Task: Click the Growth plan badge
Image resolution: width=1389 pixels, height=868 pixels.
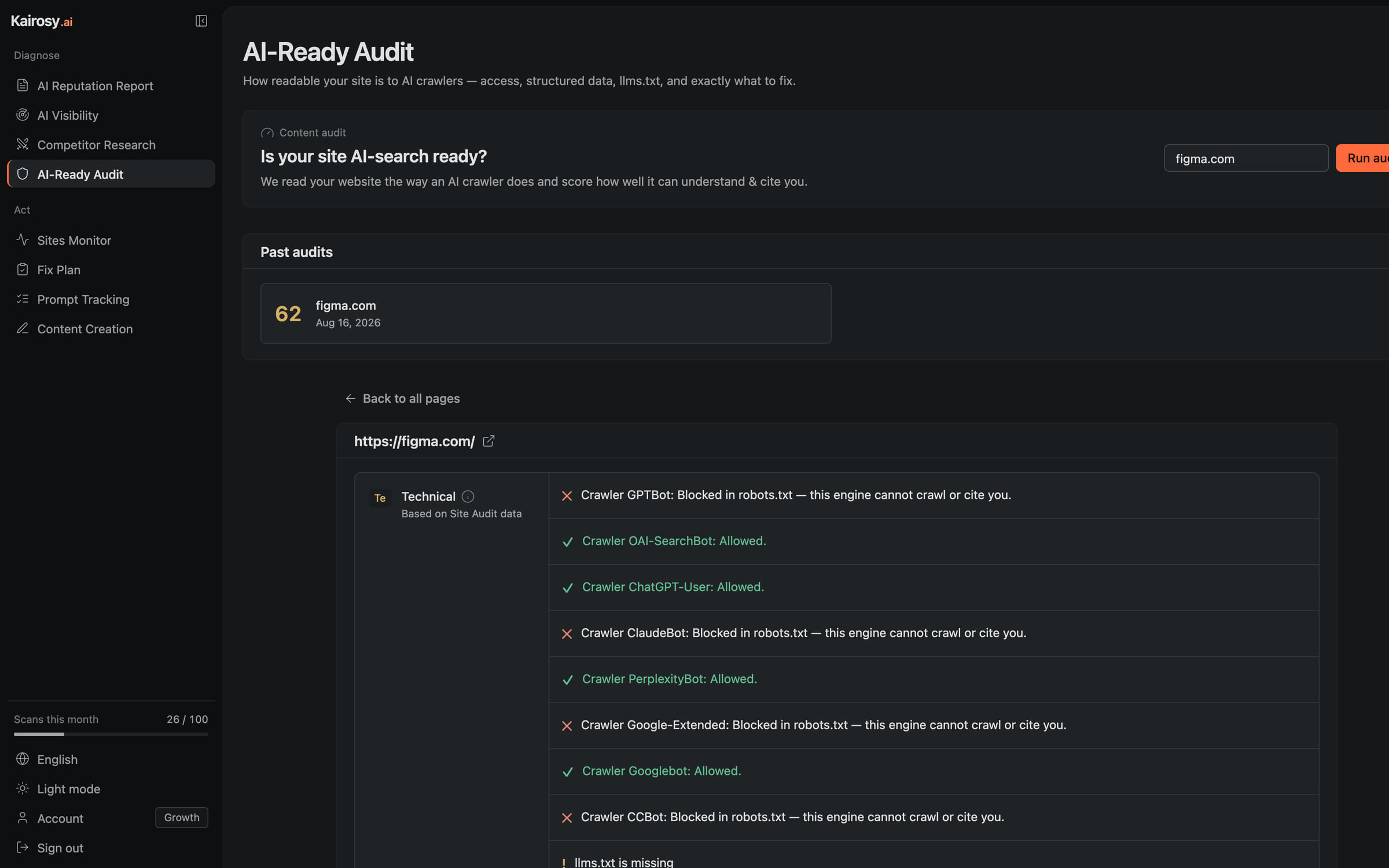Action: point(182,817)
